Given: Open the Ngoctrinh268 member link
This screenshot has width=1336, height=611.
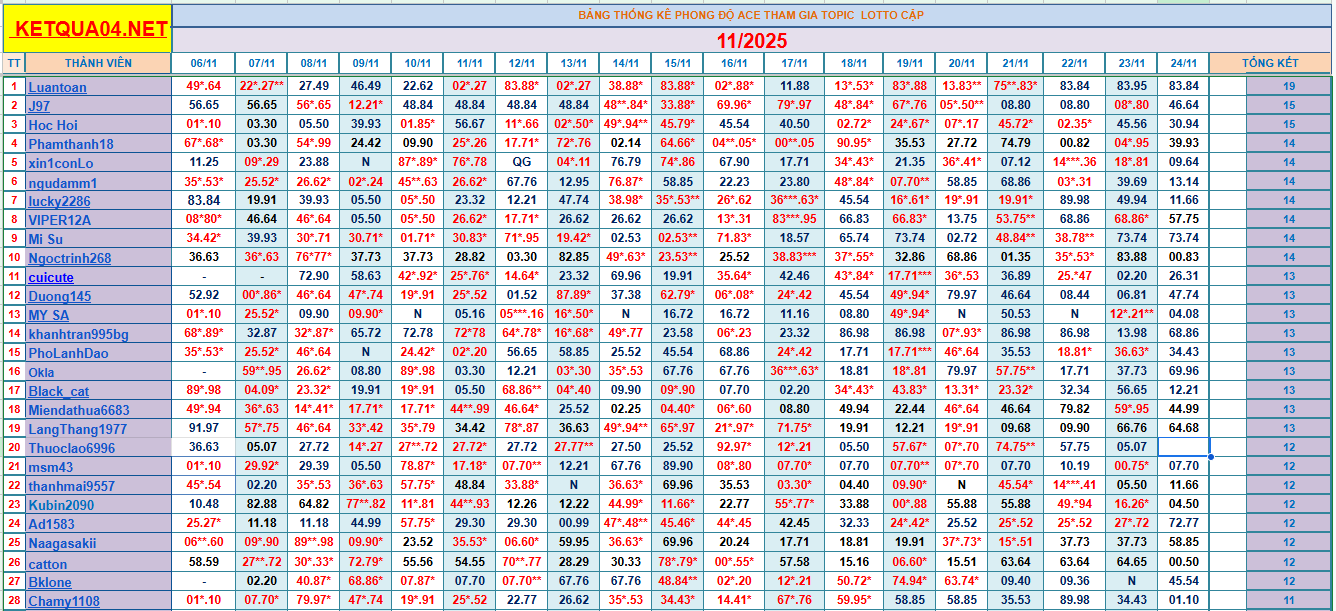Looking at the screenshot, I should coord(69,258).
